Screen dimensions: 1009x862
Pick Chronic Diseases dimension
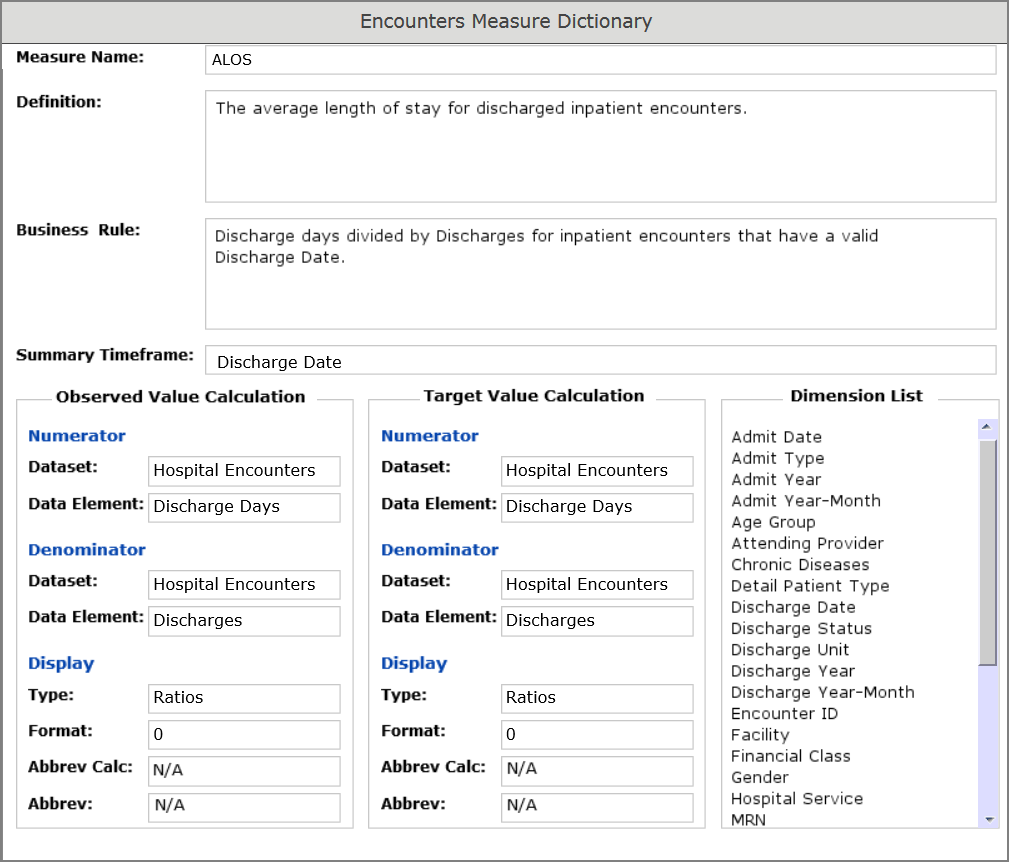(800, 565)
